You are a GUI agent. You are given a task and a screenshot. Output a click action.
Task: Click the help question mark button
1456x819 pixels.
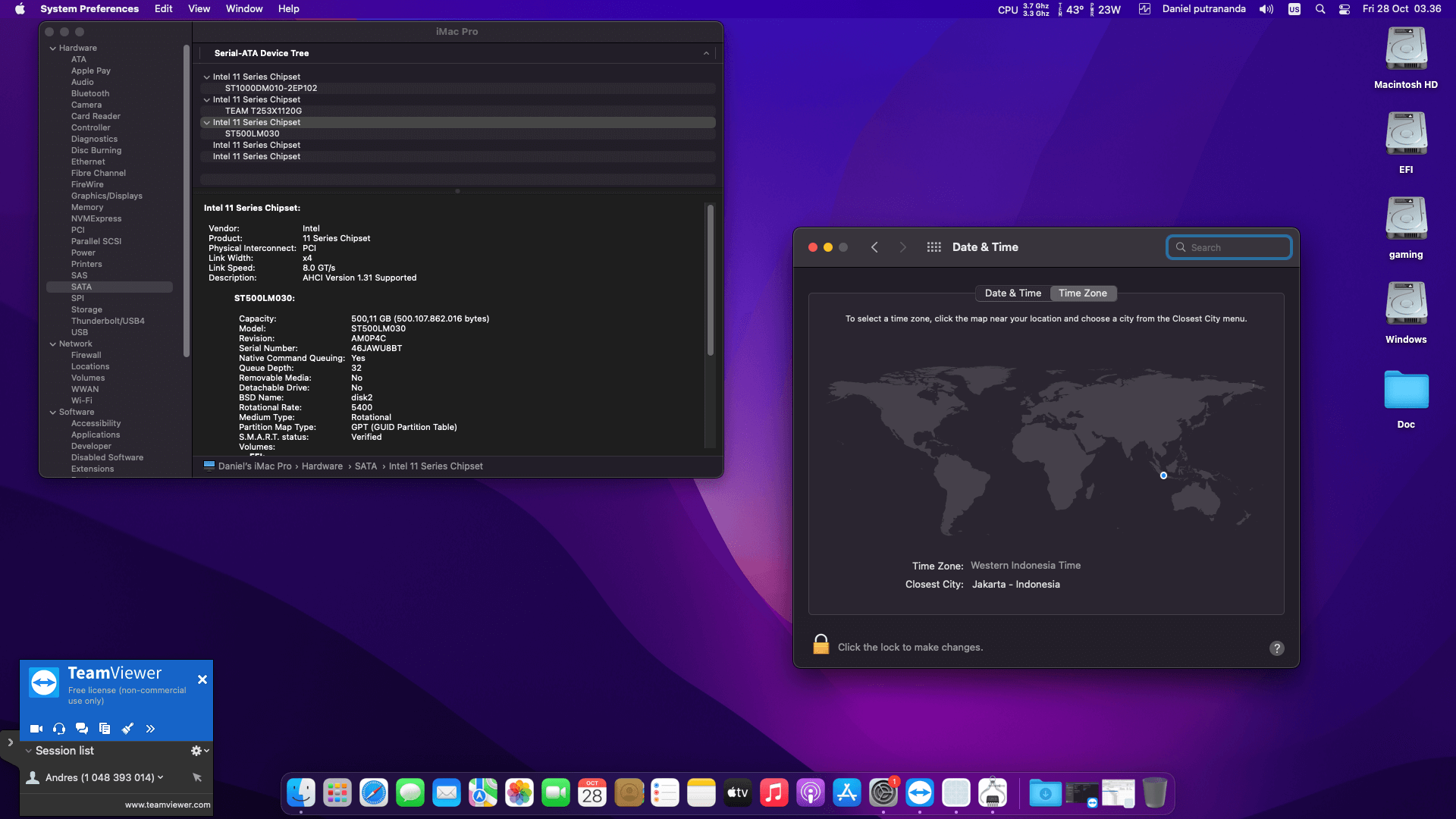(x=1277, y=648)
